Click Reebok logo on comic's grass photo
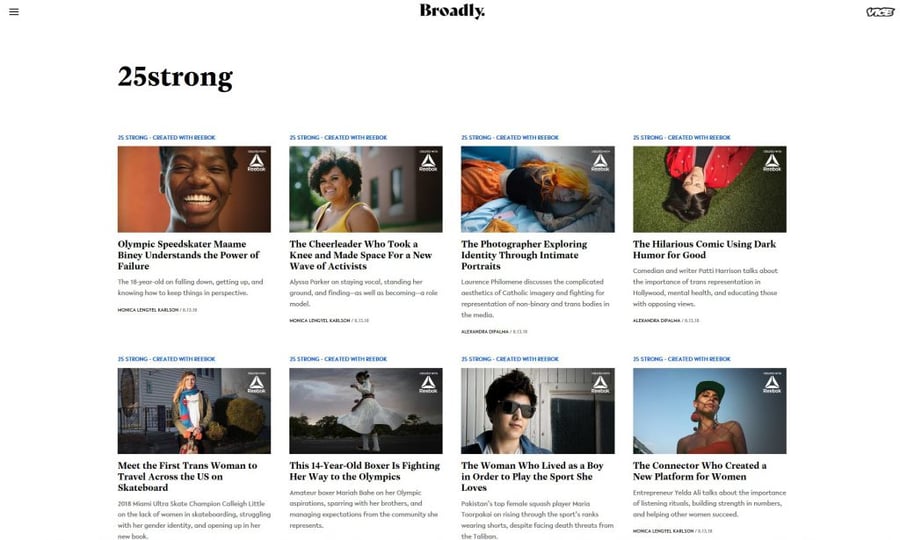 pos(772,161)
